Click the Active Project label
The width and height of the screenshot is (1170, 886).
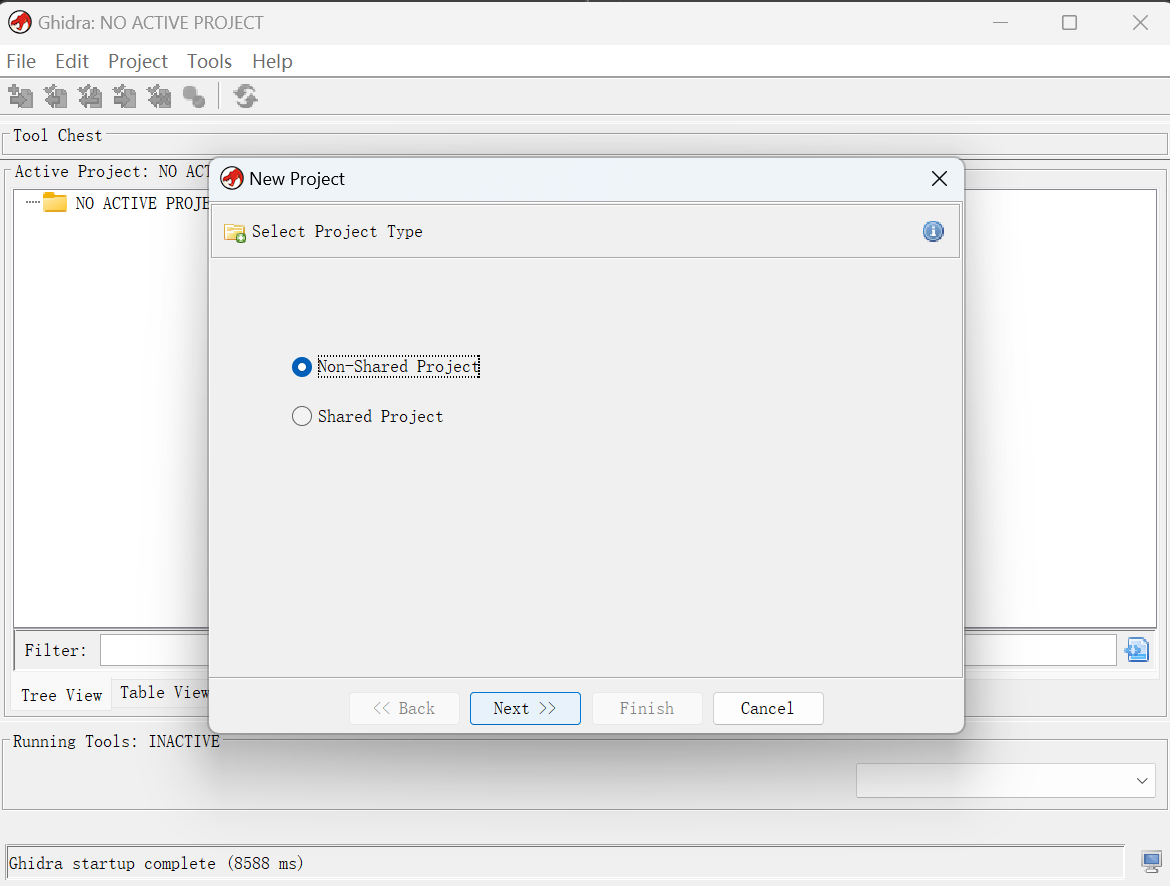[x=112, y=172]
